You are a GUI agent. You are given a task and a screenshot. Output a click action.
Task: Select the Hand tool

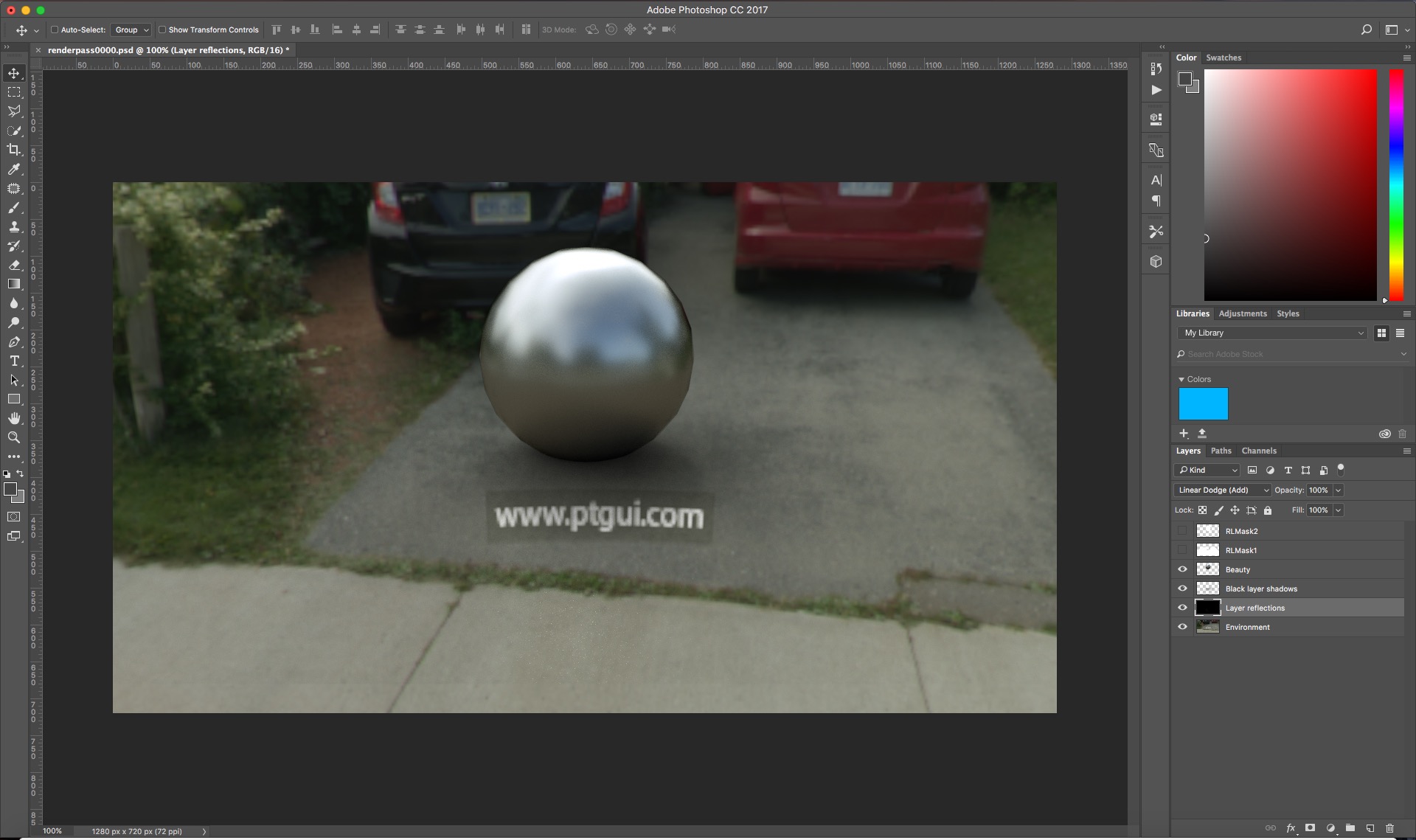[14, 418]
